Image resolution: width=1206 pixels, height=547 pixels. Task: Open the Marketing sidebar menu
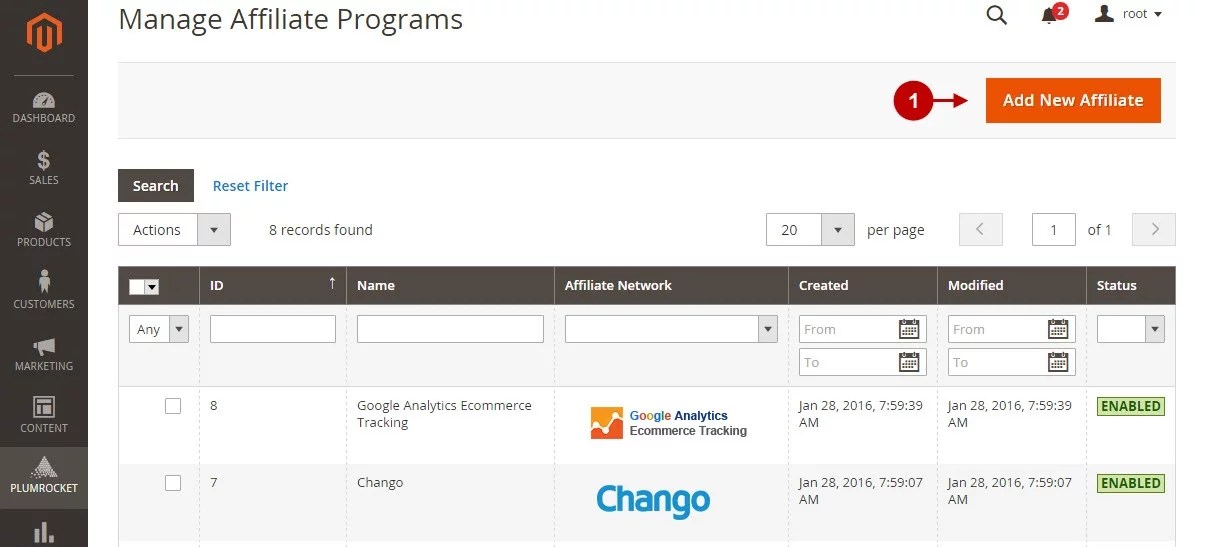tap(44, 354)
